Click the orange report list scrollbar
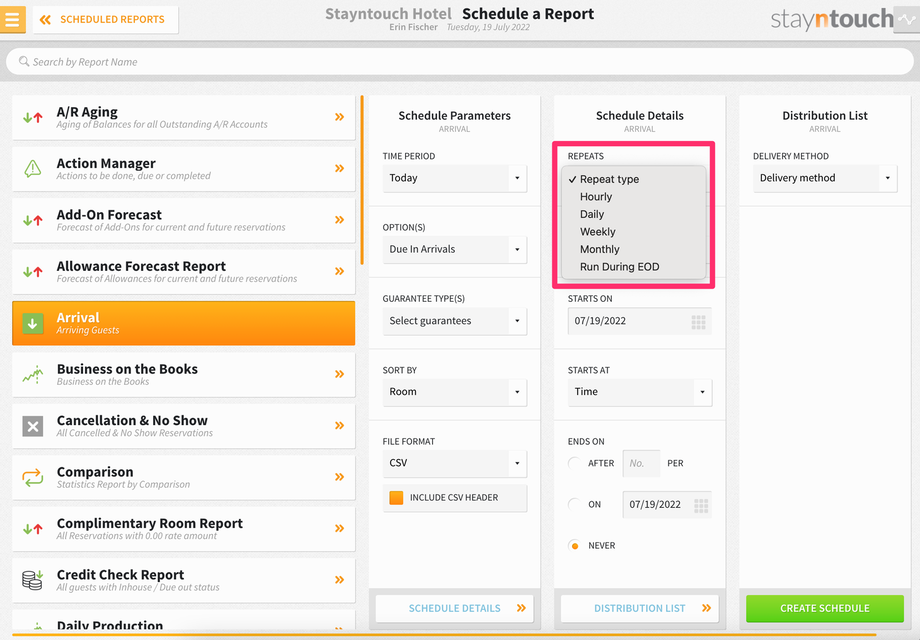The image size is (920, 640). tap(362, 180)
